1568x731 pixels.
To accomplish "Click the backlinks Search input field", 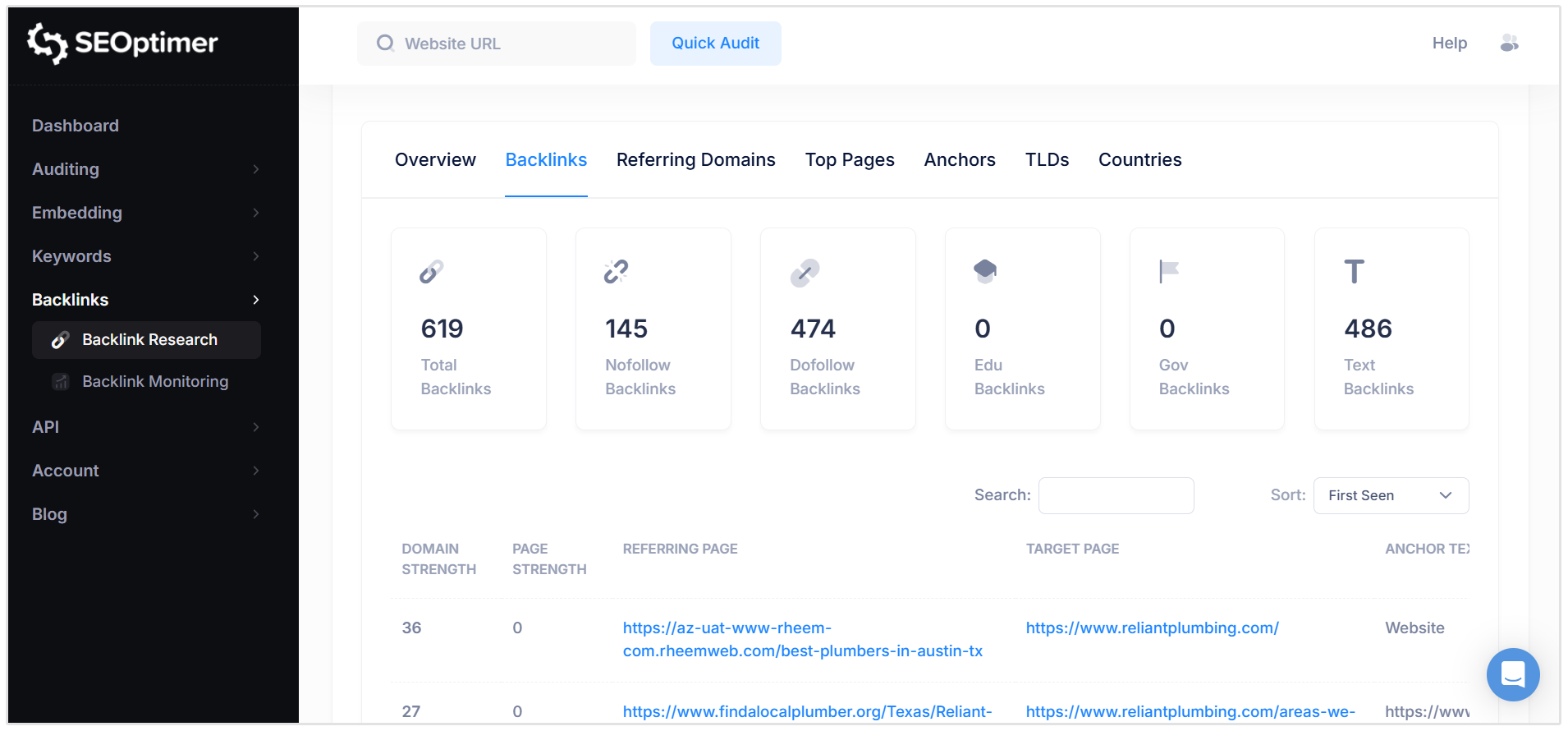I will click(x=1116, y=495).
